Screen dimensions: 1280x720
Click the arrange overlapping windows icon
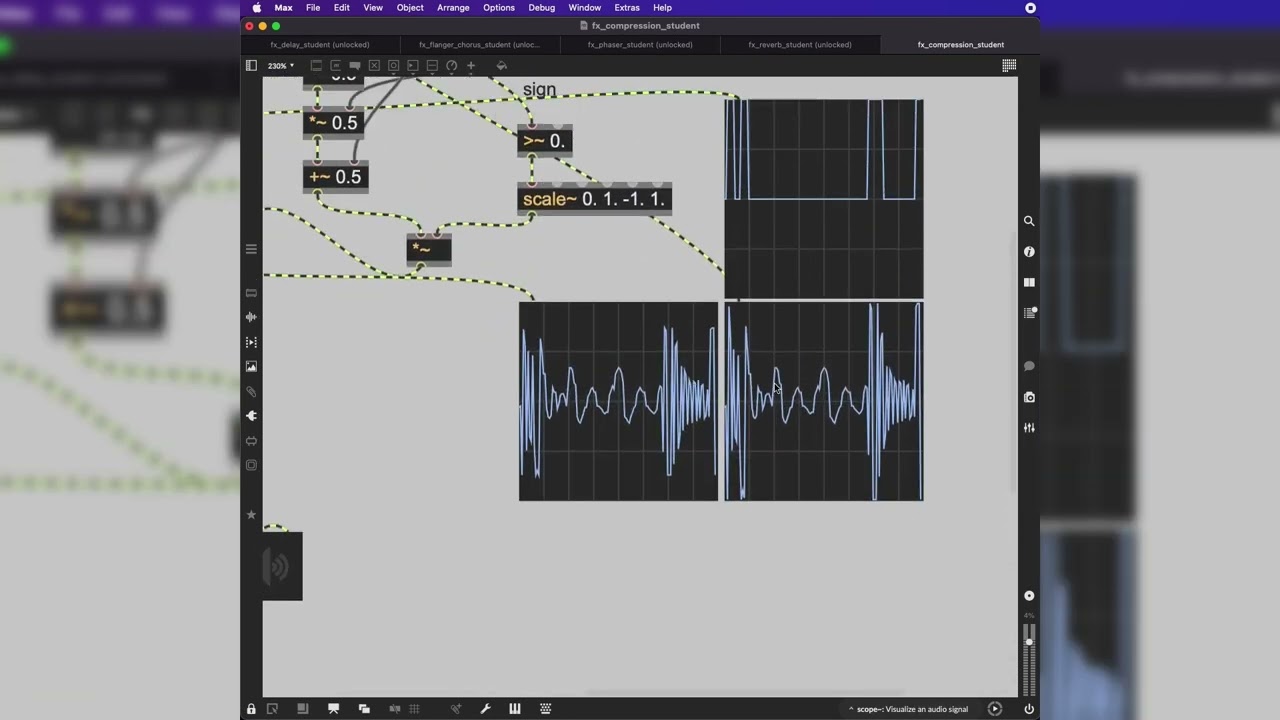[364, 709]
